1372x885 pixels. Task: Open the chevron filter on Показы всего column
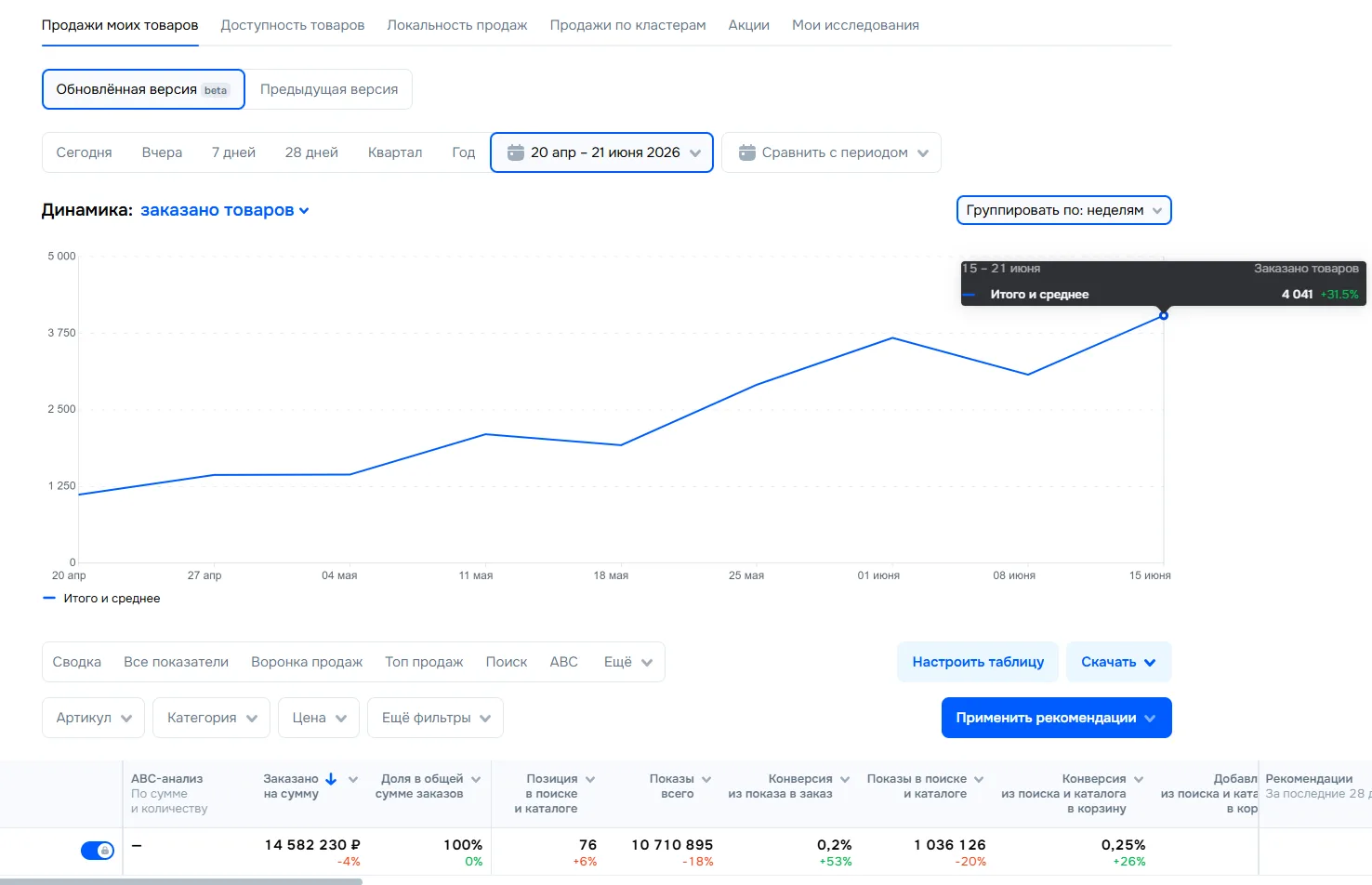pyautogui.click(x=706, y=780)
